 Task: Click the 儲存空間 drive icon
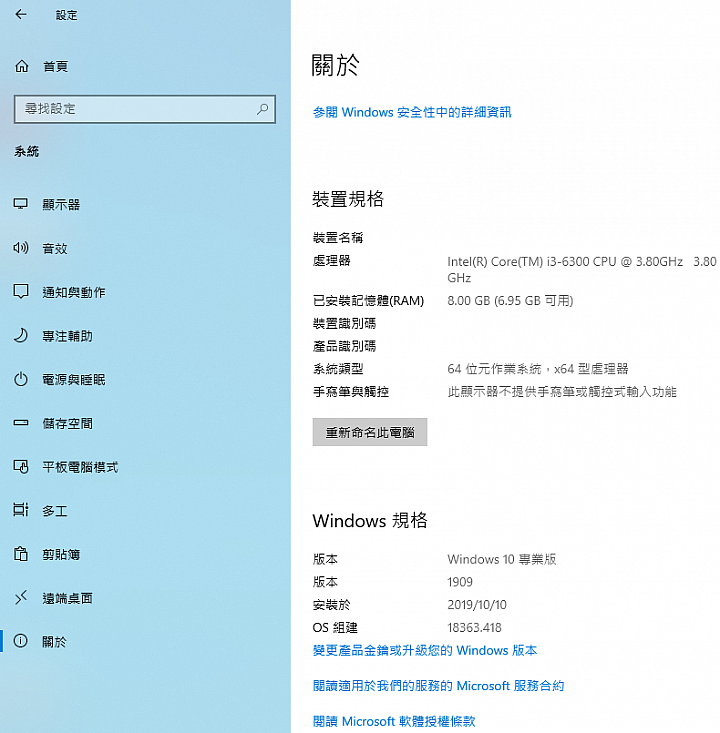(x=21, y=423)
